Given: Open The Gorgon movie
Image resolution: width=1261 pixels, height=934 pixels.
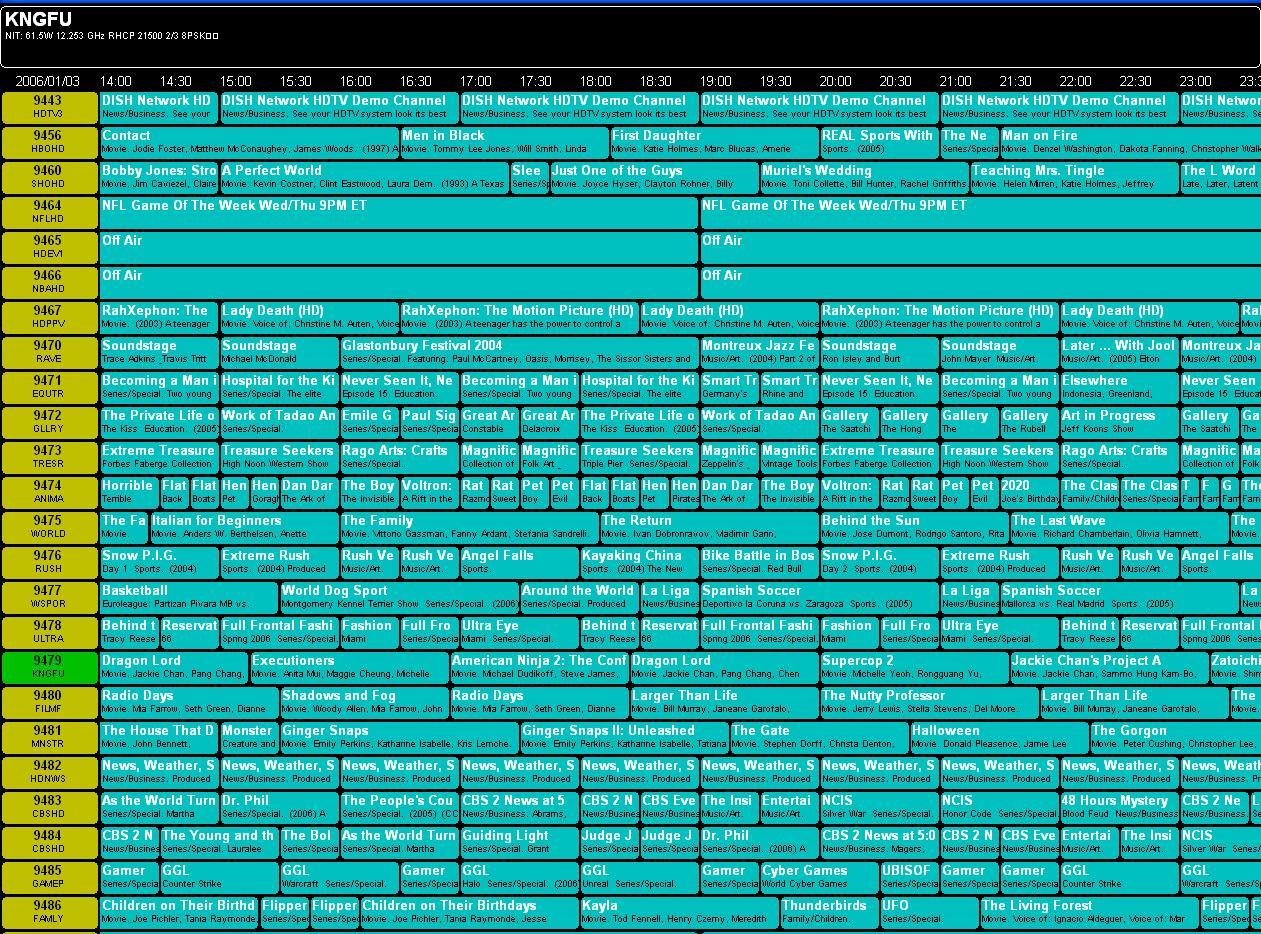Looking at the screenshot, I should 1175,737.
